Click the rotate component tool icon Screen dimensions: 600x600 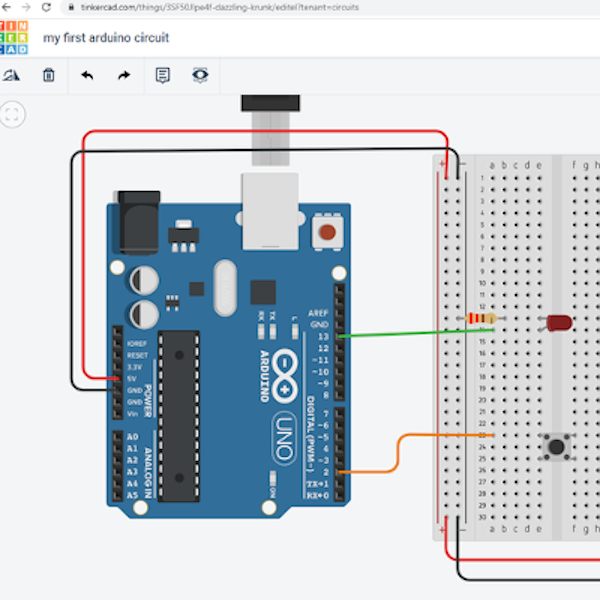(x=11, y=75)
